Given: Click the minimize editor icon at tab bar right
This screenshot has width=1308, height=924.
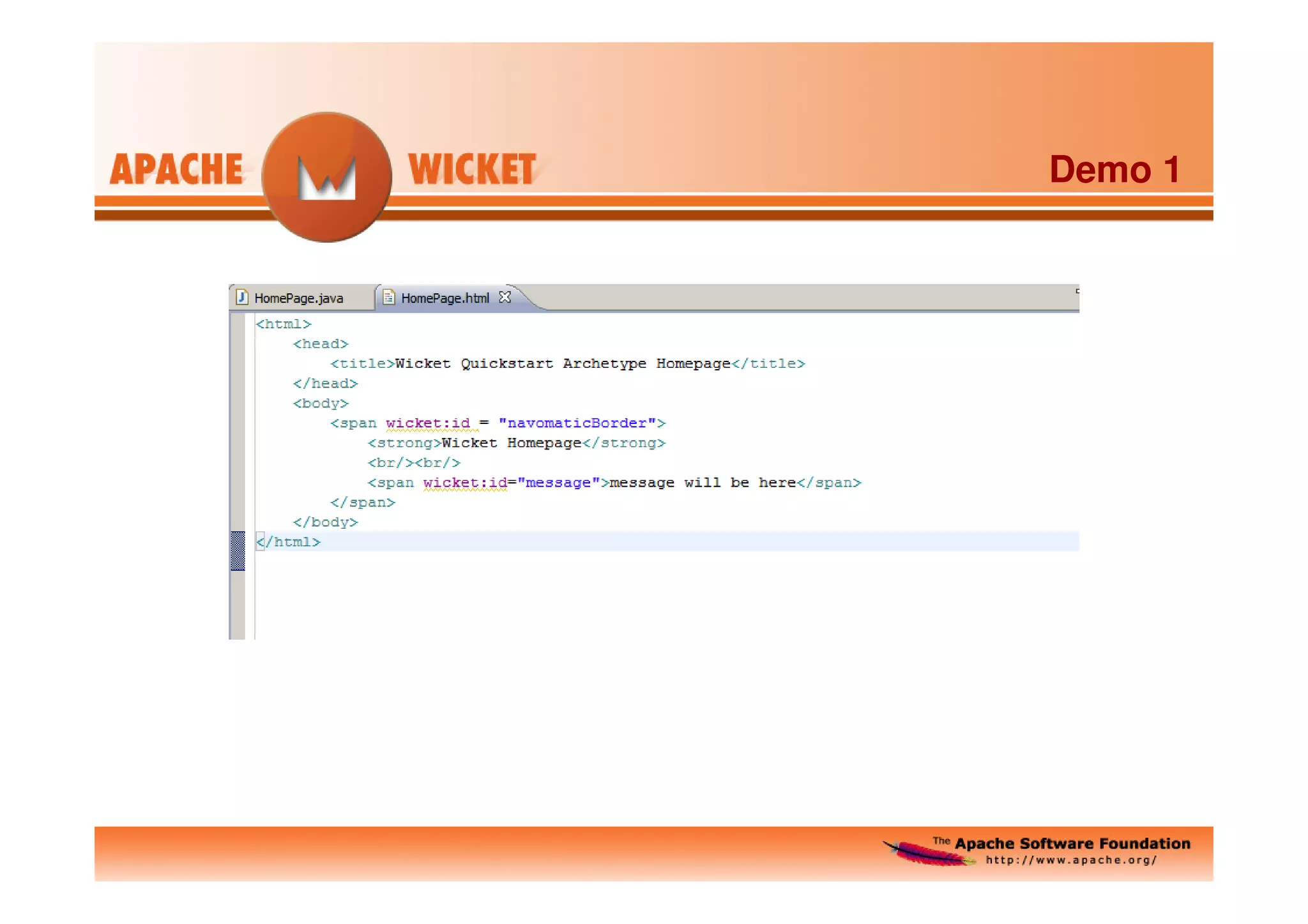Looking at the screenshot, I should click(x=1077, y=291).
